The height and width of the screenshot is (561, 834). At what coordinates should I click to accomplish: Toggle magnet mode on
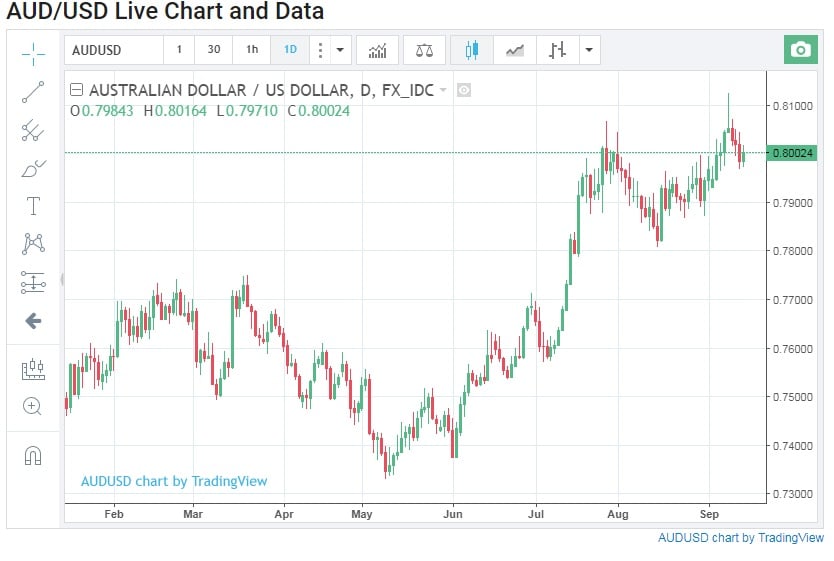[33, 455]
